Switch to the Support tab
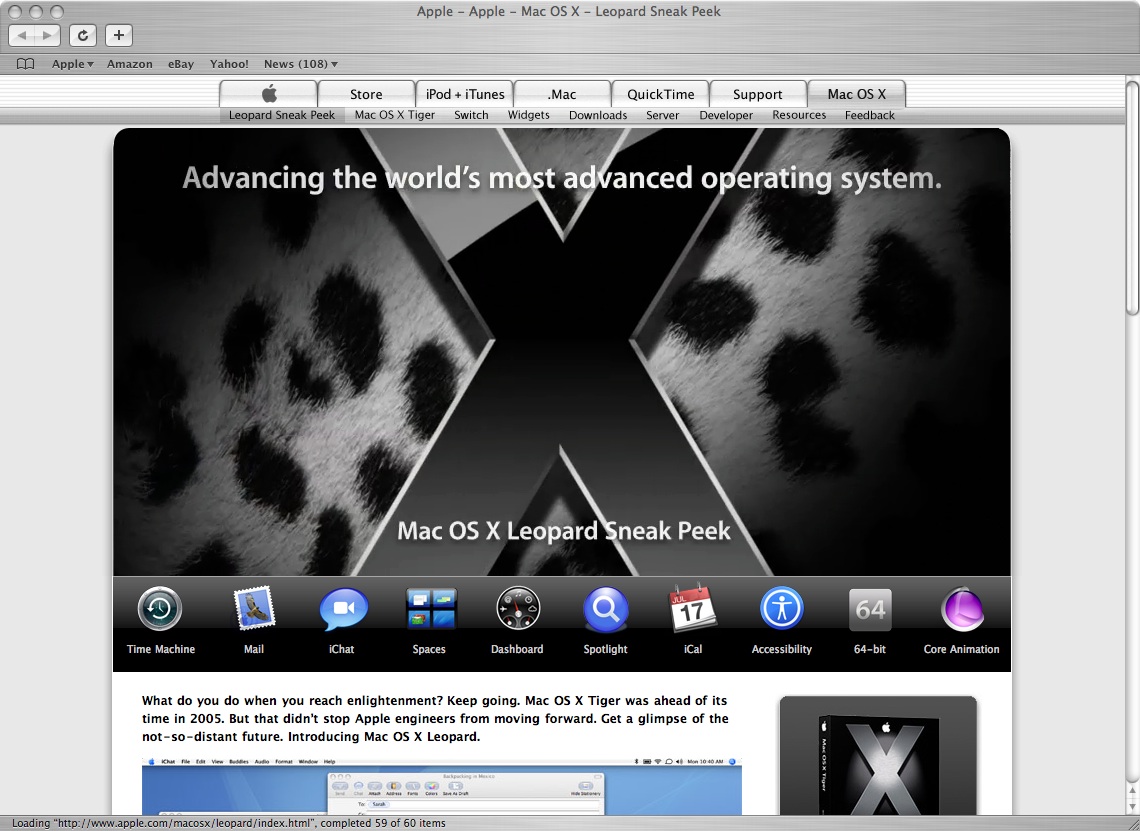The image size is (1140, 831). [x=758, y=94]
